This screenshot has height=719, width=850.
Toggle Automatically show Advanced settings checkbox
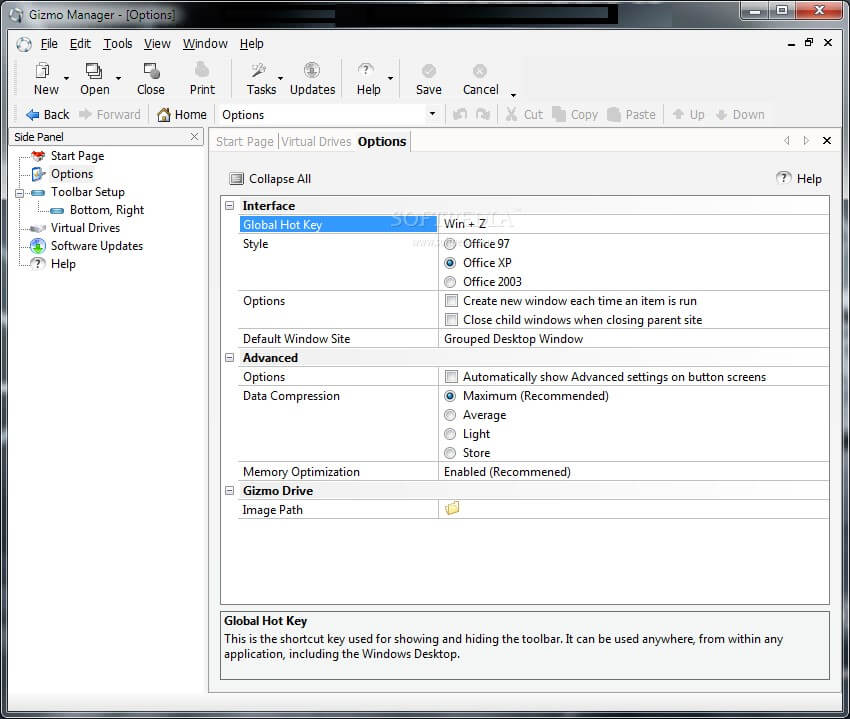point(451,376)
